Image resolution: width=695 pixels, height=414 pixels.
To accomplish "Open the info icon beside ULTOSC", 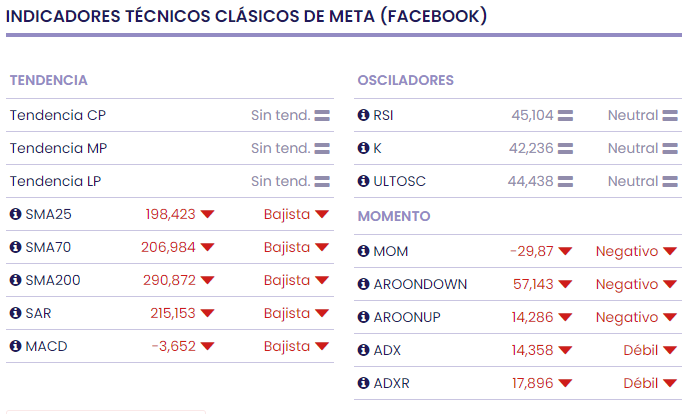I will pos(363,181).
